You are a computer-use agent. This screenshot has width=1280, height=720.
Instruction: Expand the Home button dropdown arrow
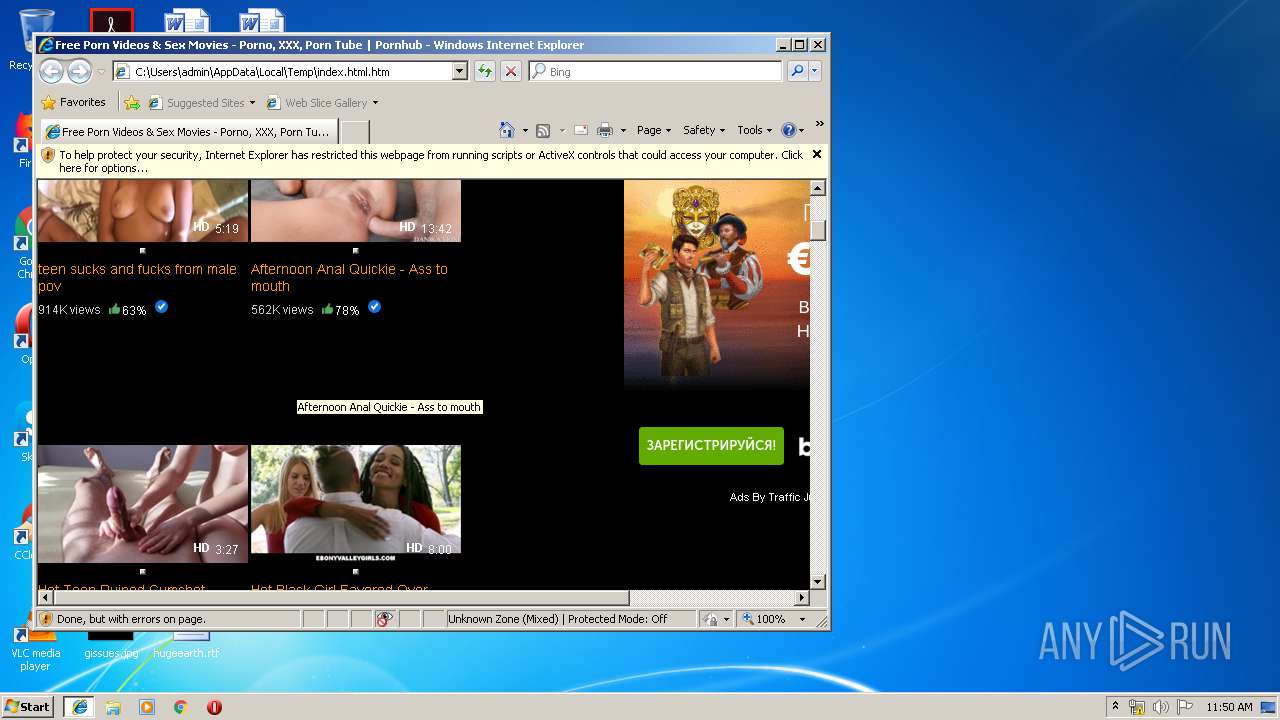point(525,130)
